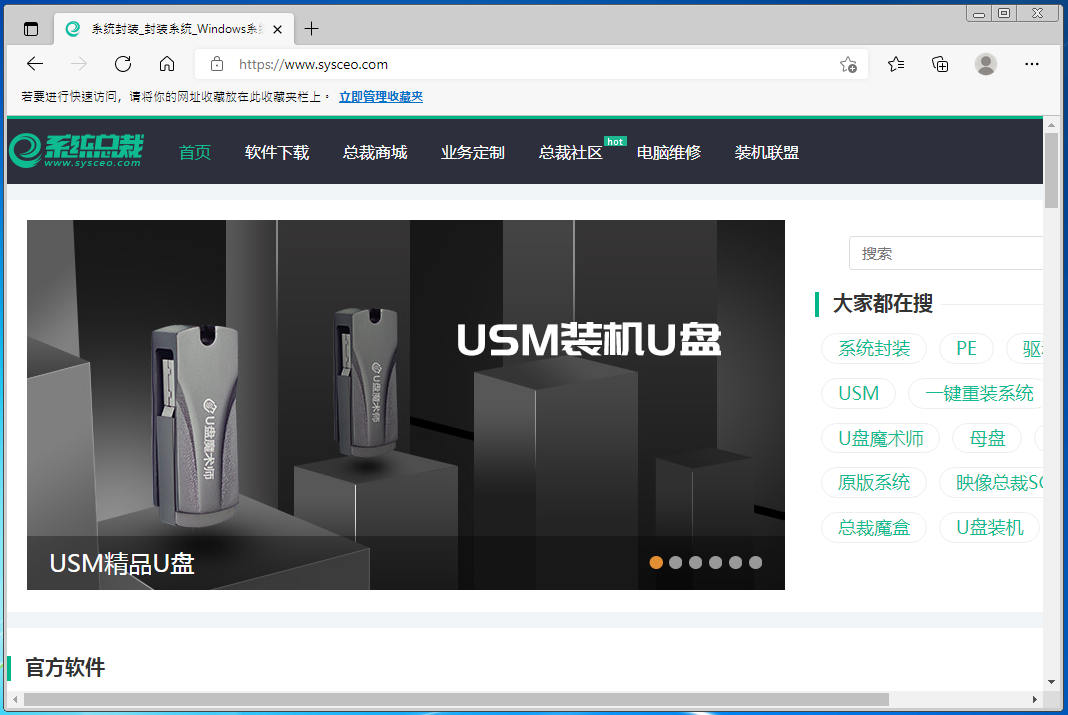Open 立即管理收藏夹 link

(381, 97)
